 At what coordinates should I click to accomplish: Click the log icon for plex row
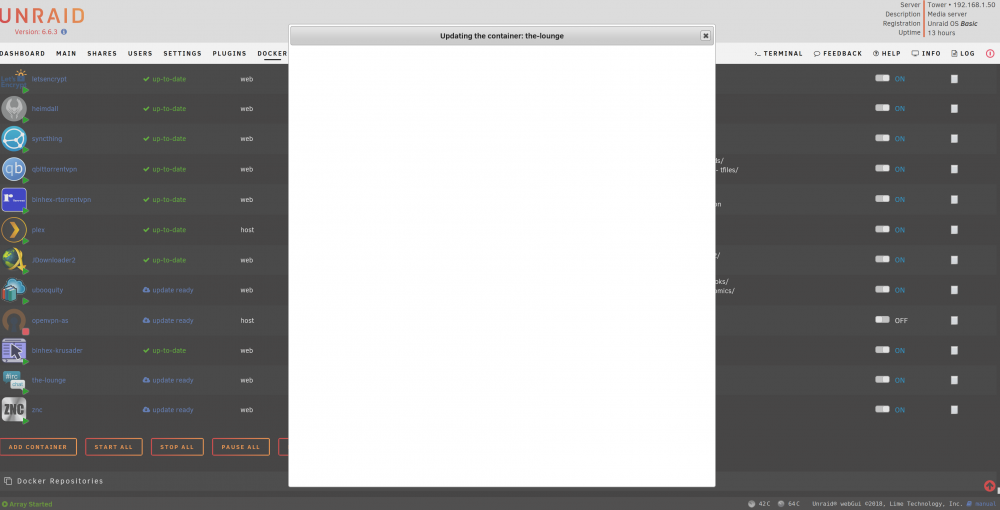pos(954,230)
